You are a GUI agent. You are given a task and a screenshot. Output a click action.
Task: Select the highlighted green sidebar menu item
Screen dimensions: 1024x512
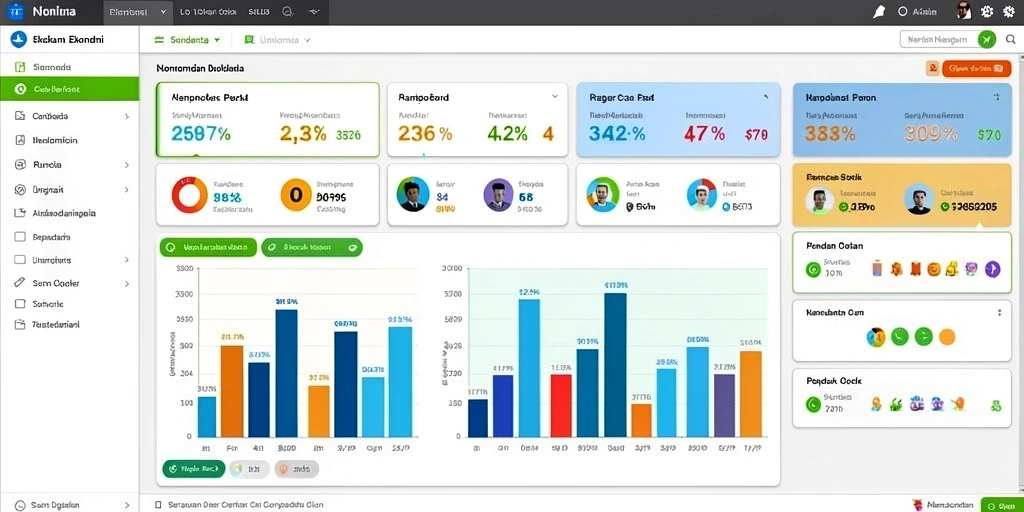click(x=69, y=89)
